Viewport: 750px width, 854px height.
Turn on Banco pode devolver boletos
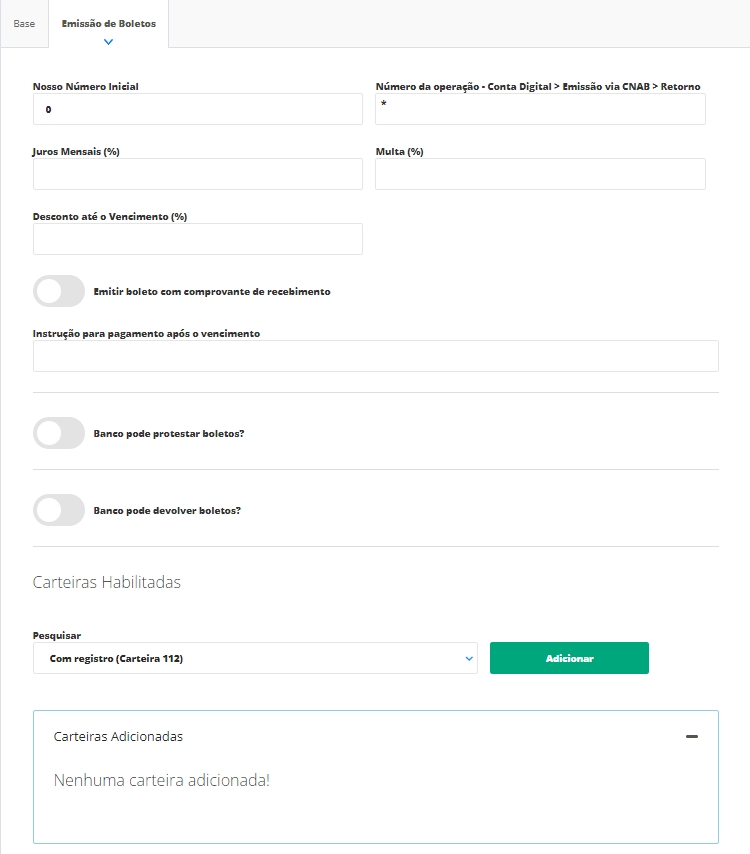(59, 510)
